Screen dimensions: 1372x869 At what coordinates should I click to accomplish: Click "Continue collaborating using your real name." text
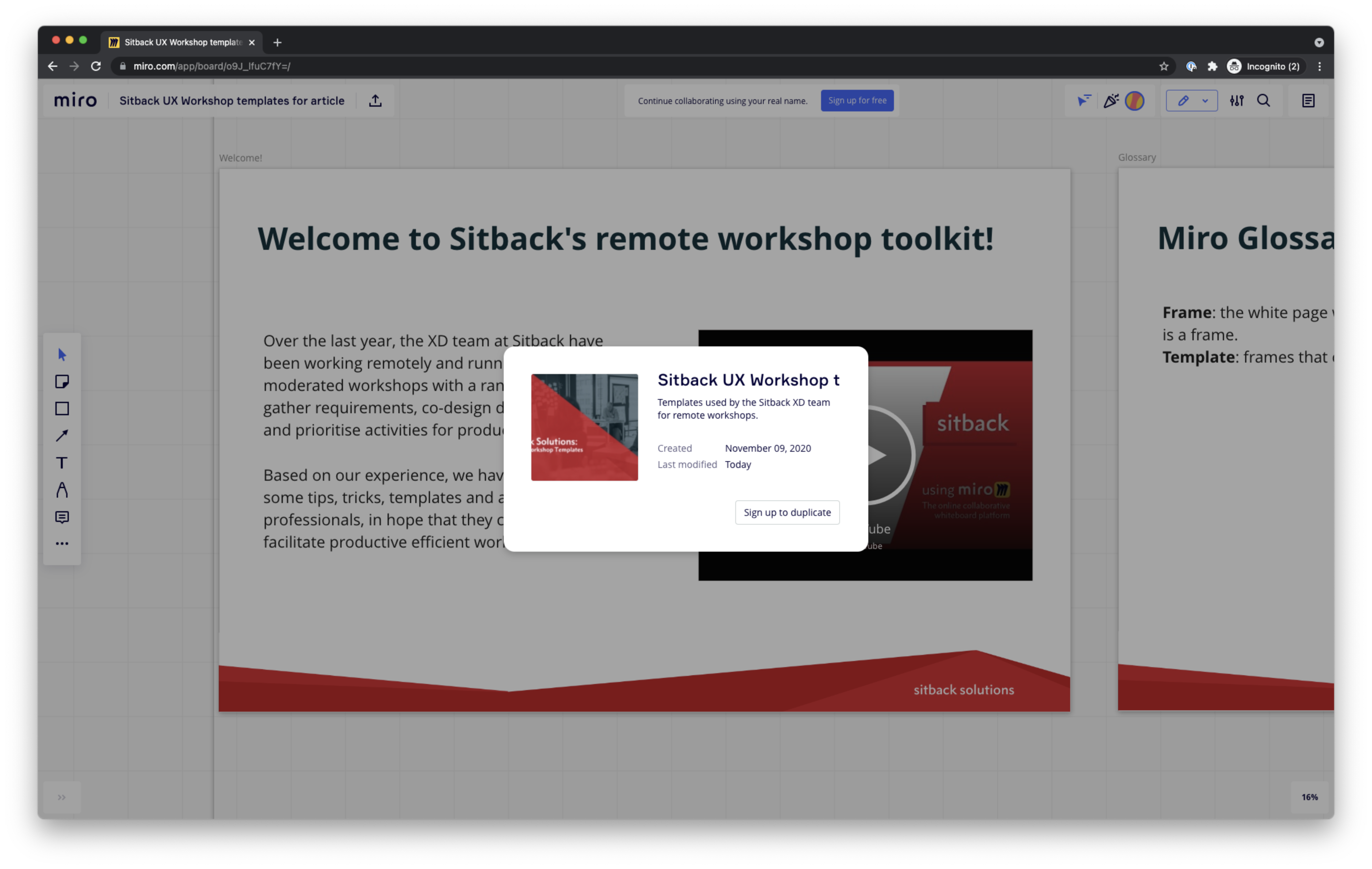[x=722, y=101]
